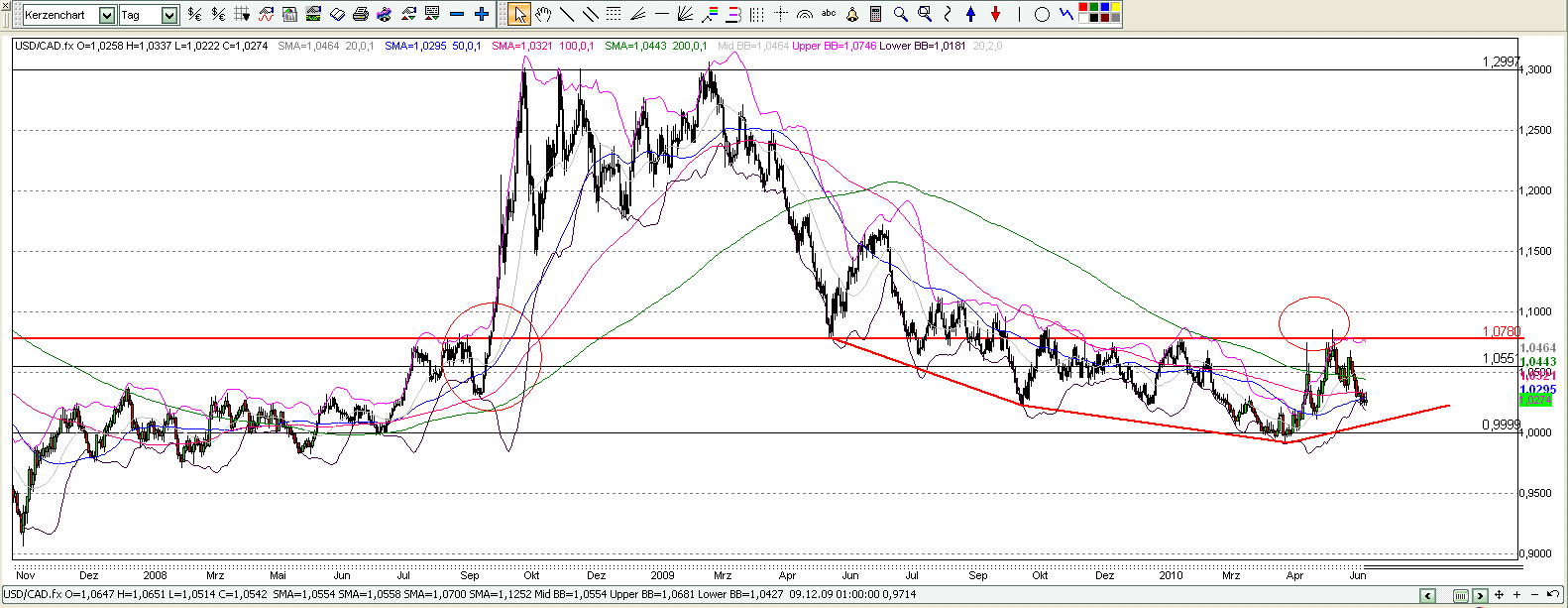Select the arcs drawing tool
The height and width of the screenshot is (608, 1568).
pos(804,14)
